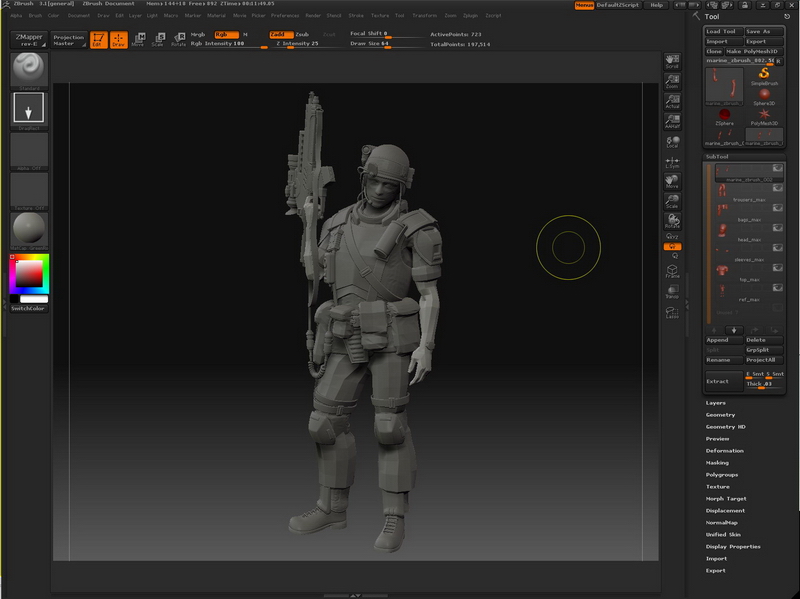Click the right shelf Move view icon

point(672,182)
